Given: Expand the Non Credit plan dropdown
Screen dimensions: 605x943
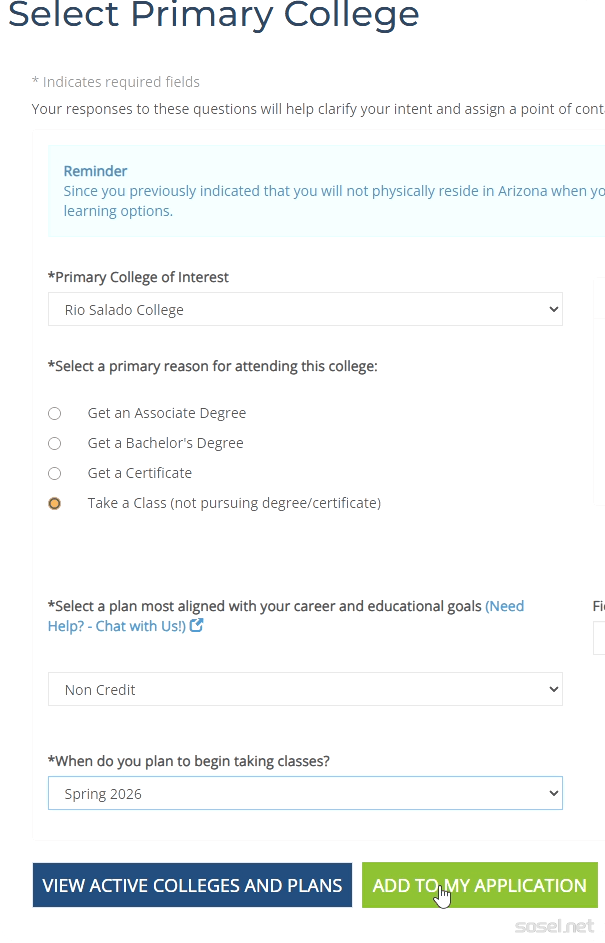Looking at the screenshot, I should pos(305,690).
